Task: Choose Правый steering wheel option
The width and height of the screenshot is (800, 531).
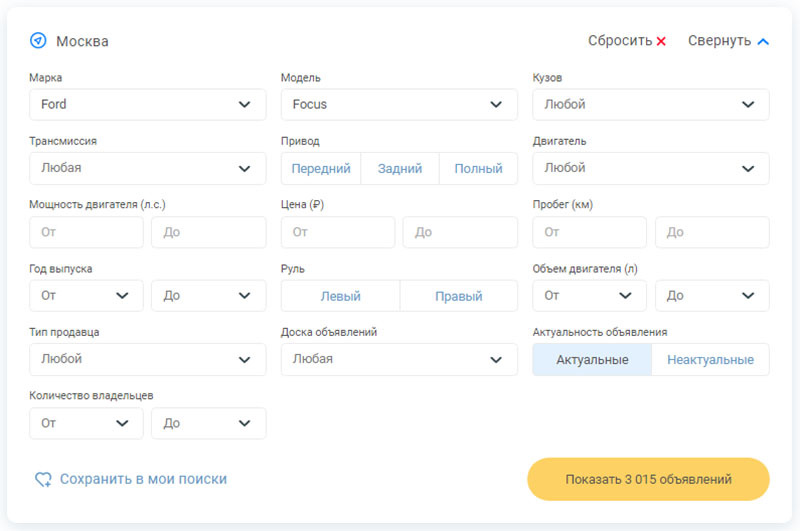Action: click(459, 296)
